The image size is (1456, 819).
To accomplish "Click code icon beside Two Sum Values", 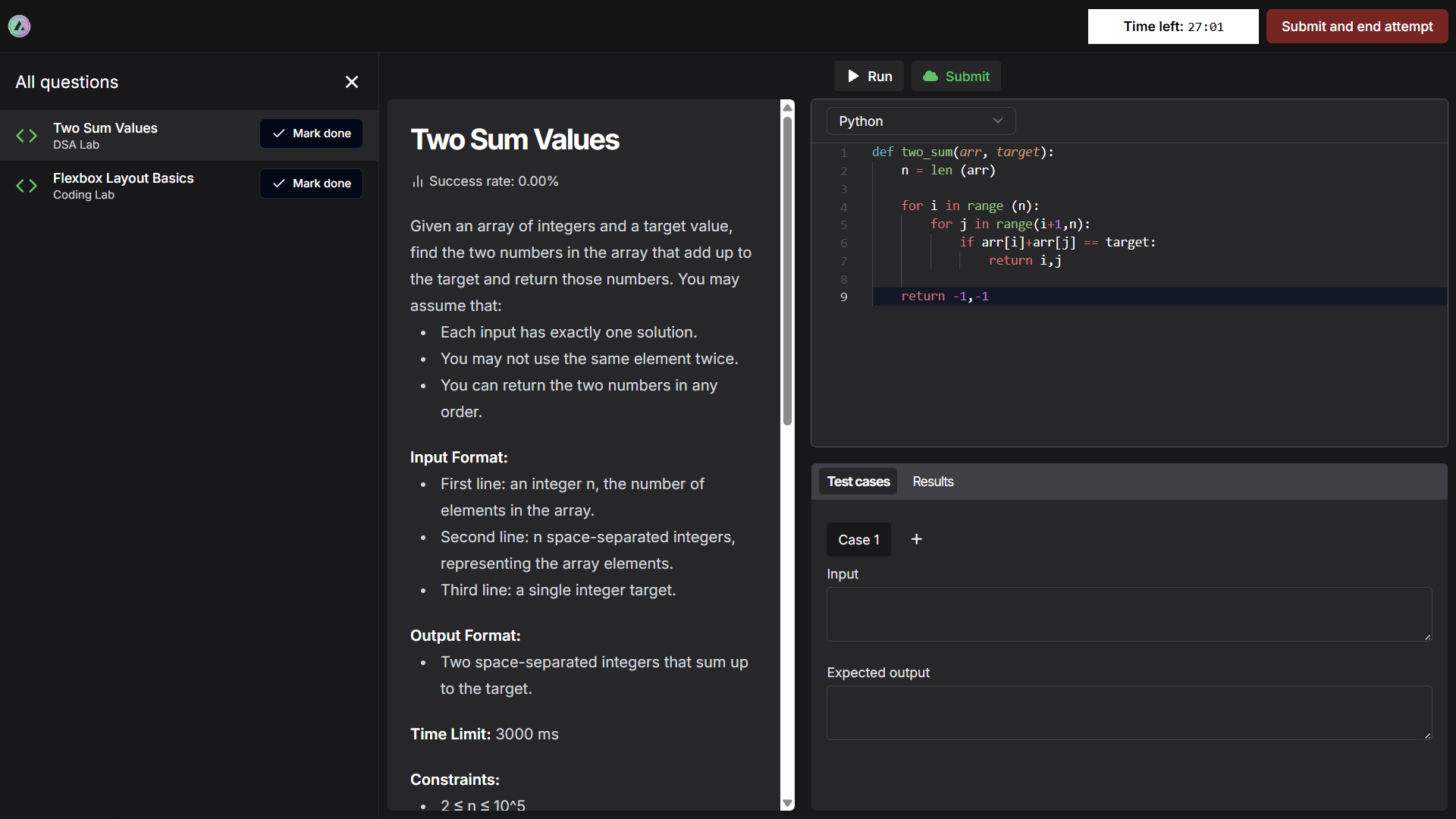I will click(27, 136).
